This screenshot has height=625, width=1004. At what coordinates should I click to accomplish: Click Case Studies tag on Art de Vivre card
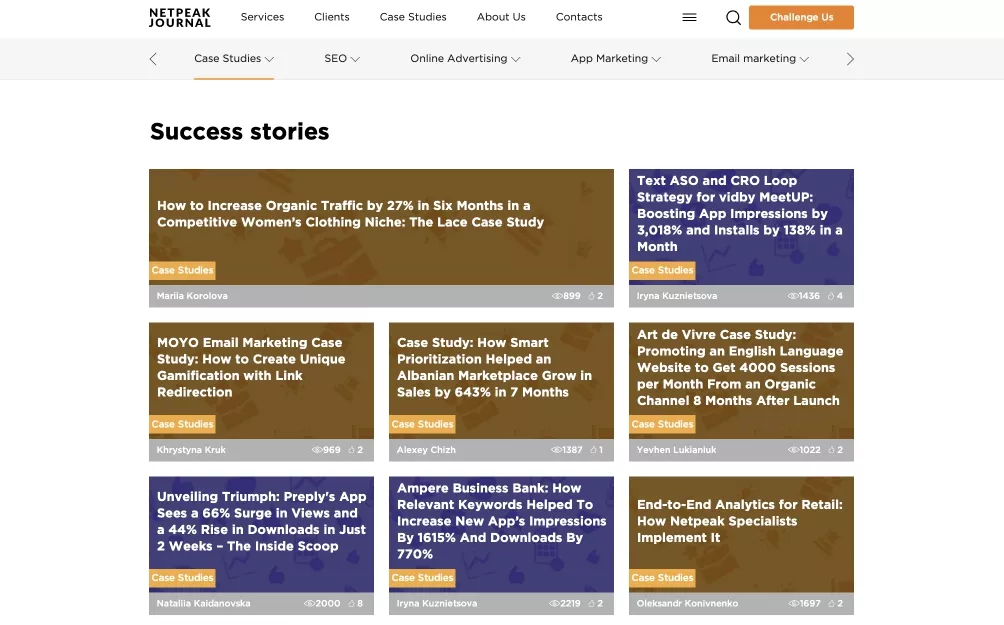(662, 424)
